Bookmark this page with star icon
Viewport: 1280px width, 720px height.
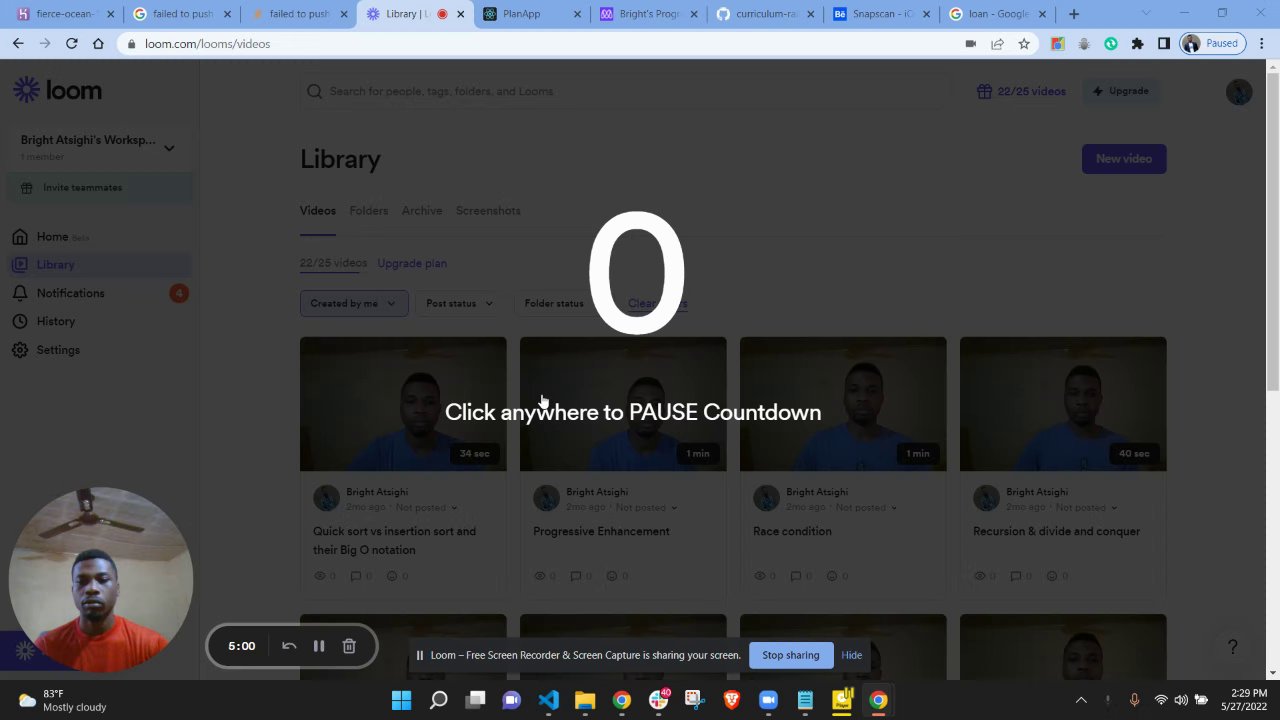coord(1024,44)
